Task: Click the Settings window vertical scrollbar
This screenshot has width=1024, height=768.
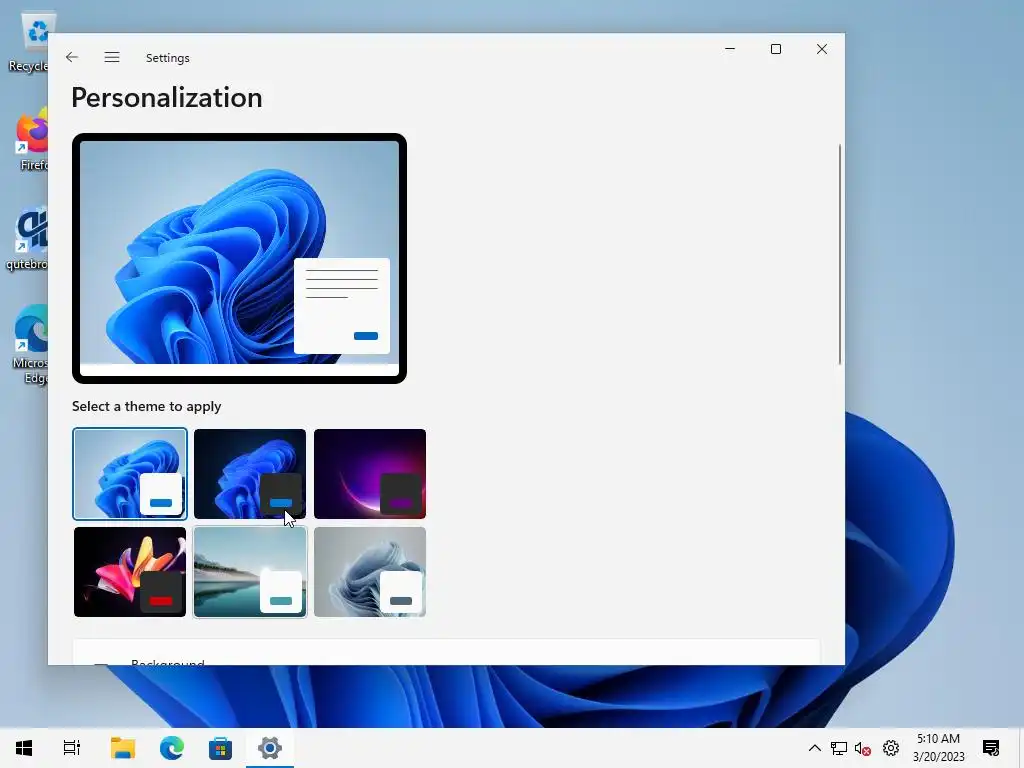Action: [x=839, y=255]
